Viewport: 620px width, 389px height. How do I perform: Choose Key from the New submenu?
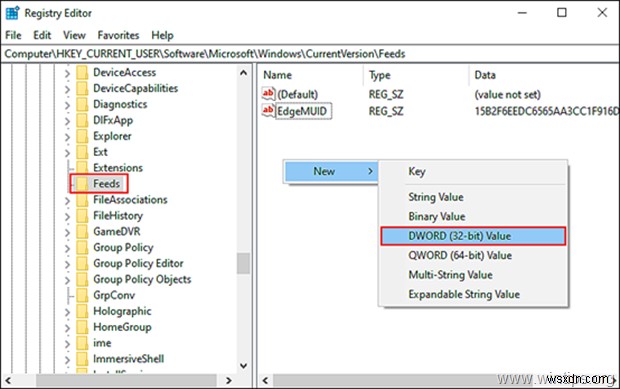[473, 171]
